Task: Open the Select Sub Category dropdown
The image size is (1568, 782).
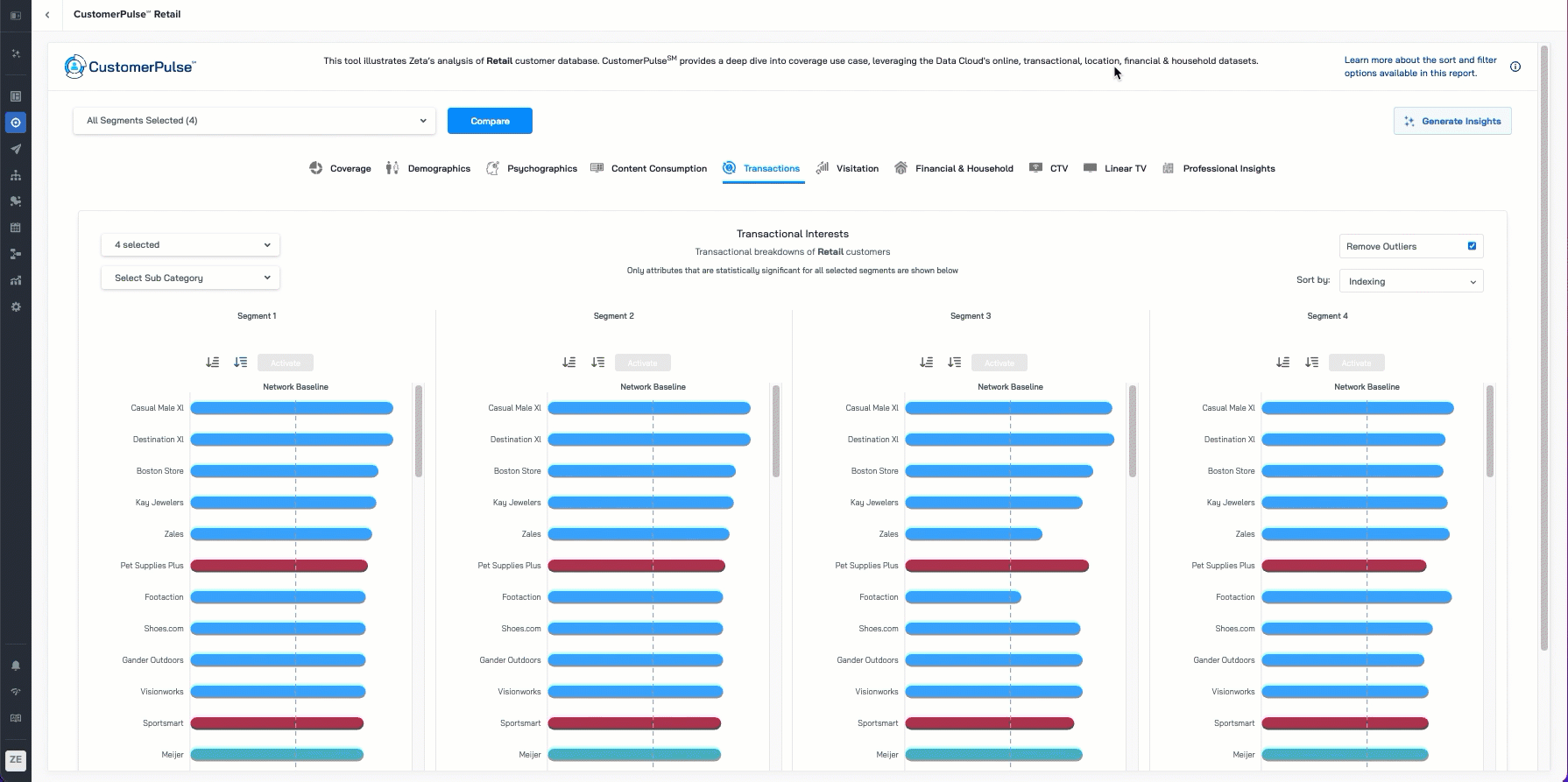Action: coord(190,278)
